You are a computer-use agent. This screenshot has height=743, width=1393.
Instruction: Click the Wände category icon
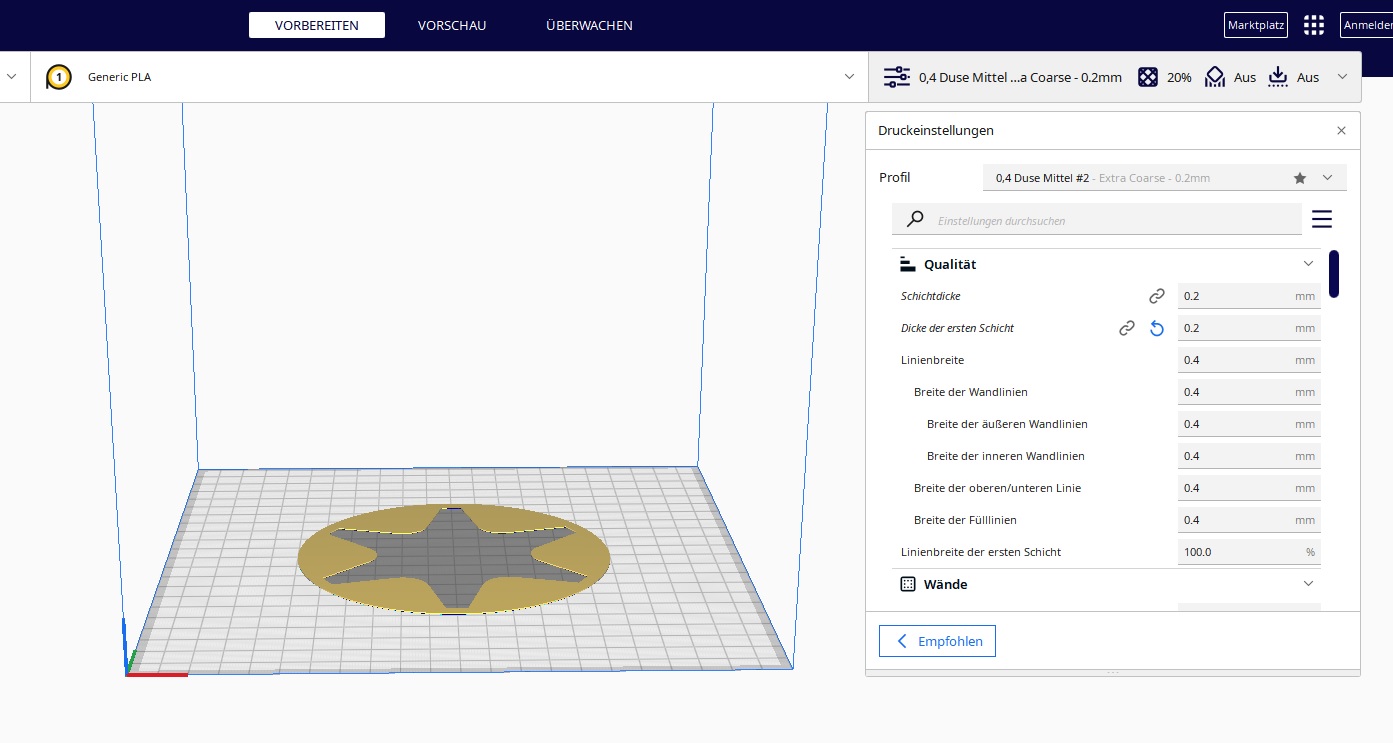pos(908,584)
